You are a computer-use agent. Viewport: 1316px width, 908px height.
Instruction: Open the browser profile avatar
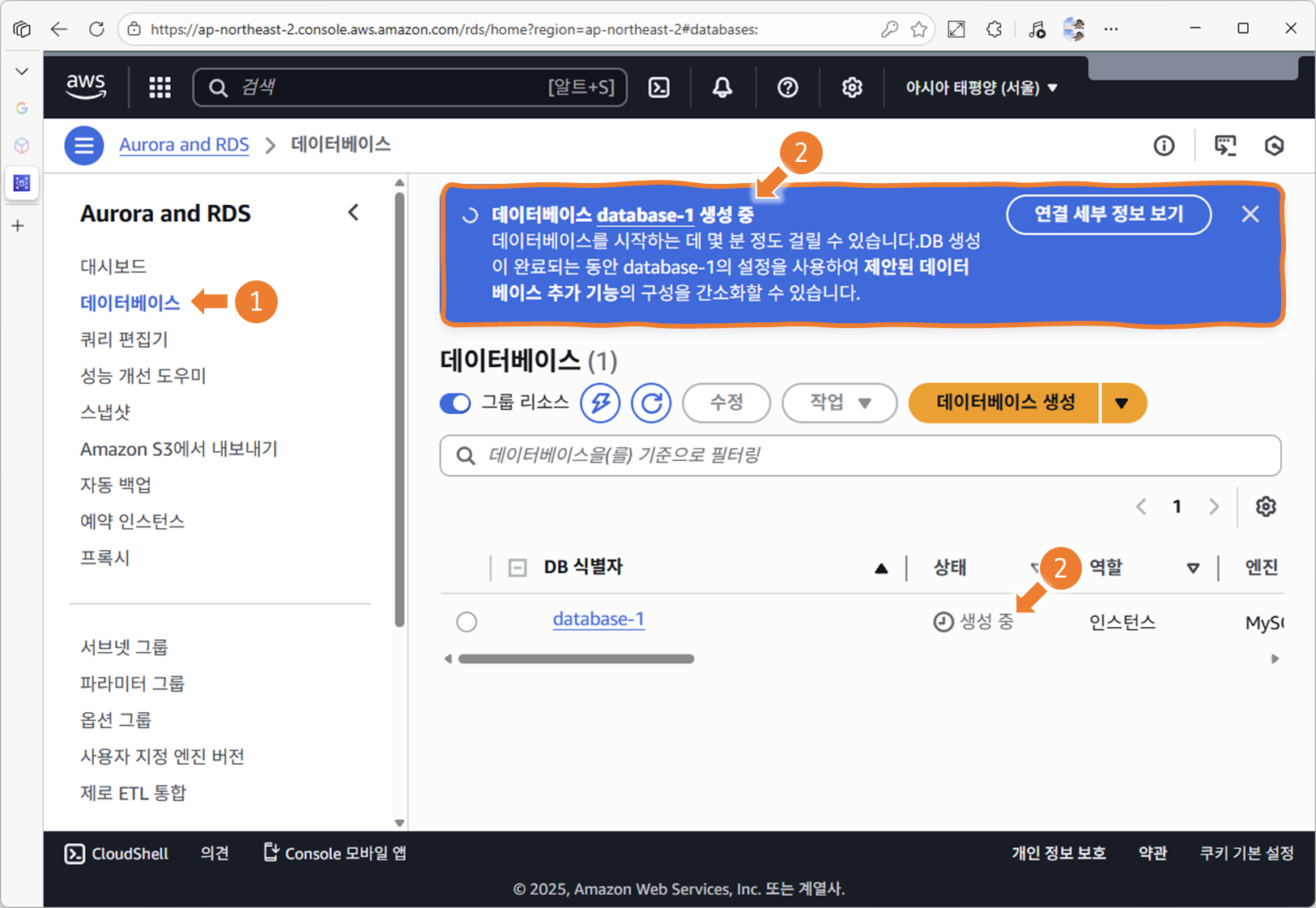click(x=1074, y=29)
